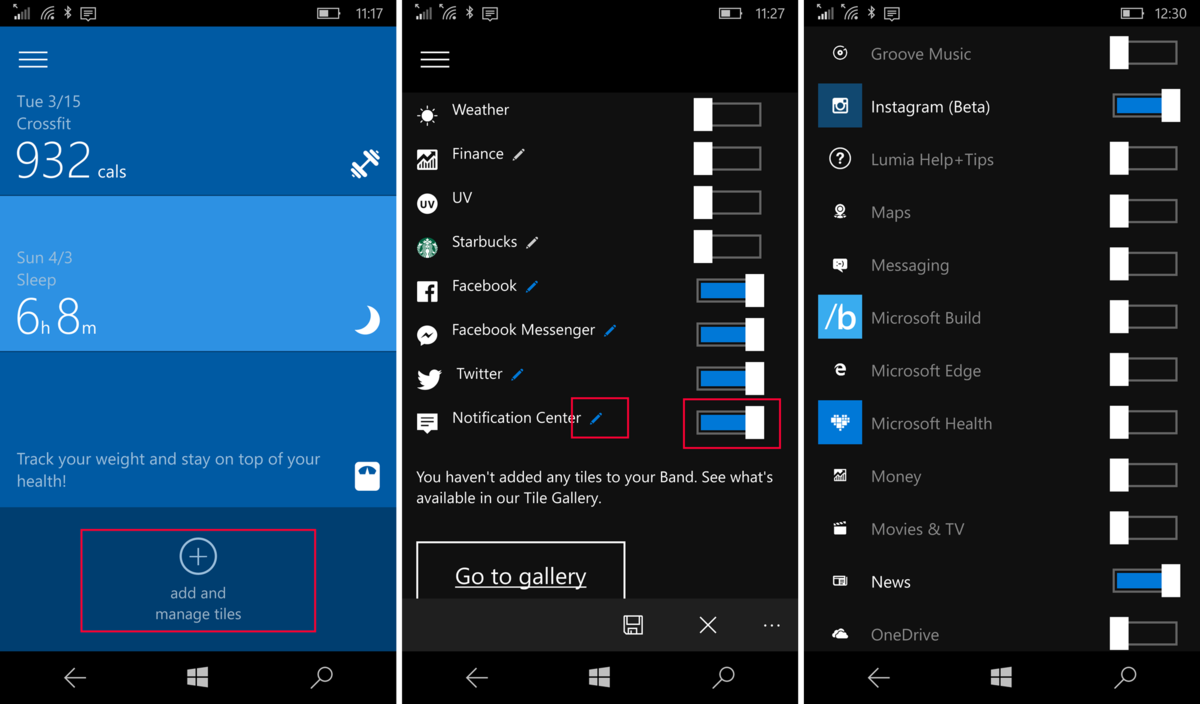Select the UV tile label
The image size is (1200, 704).
click(x=462, y=198)
